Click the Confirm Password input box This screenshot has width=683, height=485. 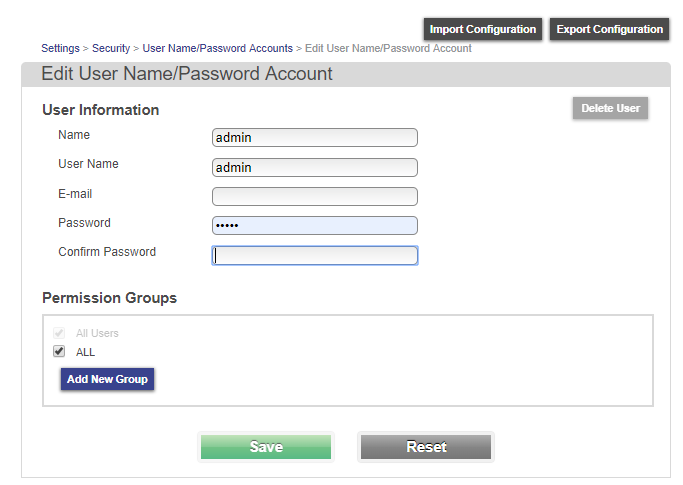315,255
